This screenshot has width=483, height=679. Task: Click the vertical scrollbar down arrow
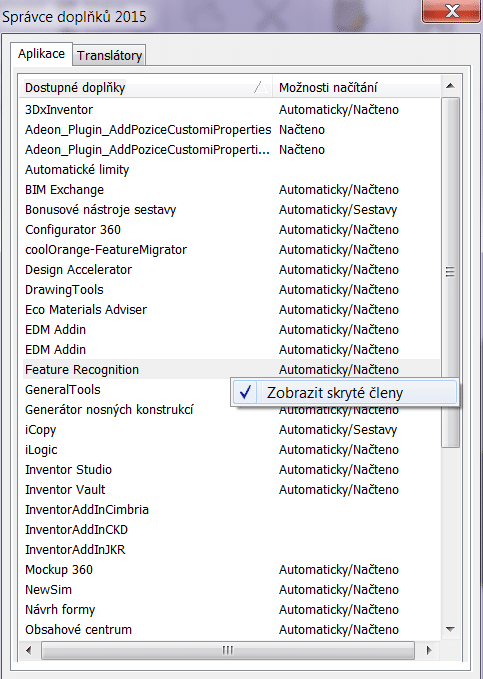pos(450,629)
